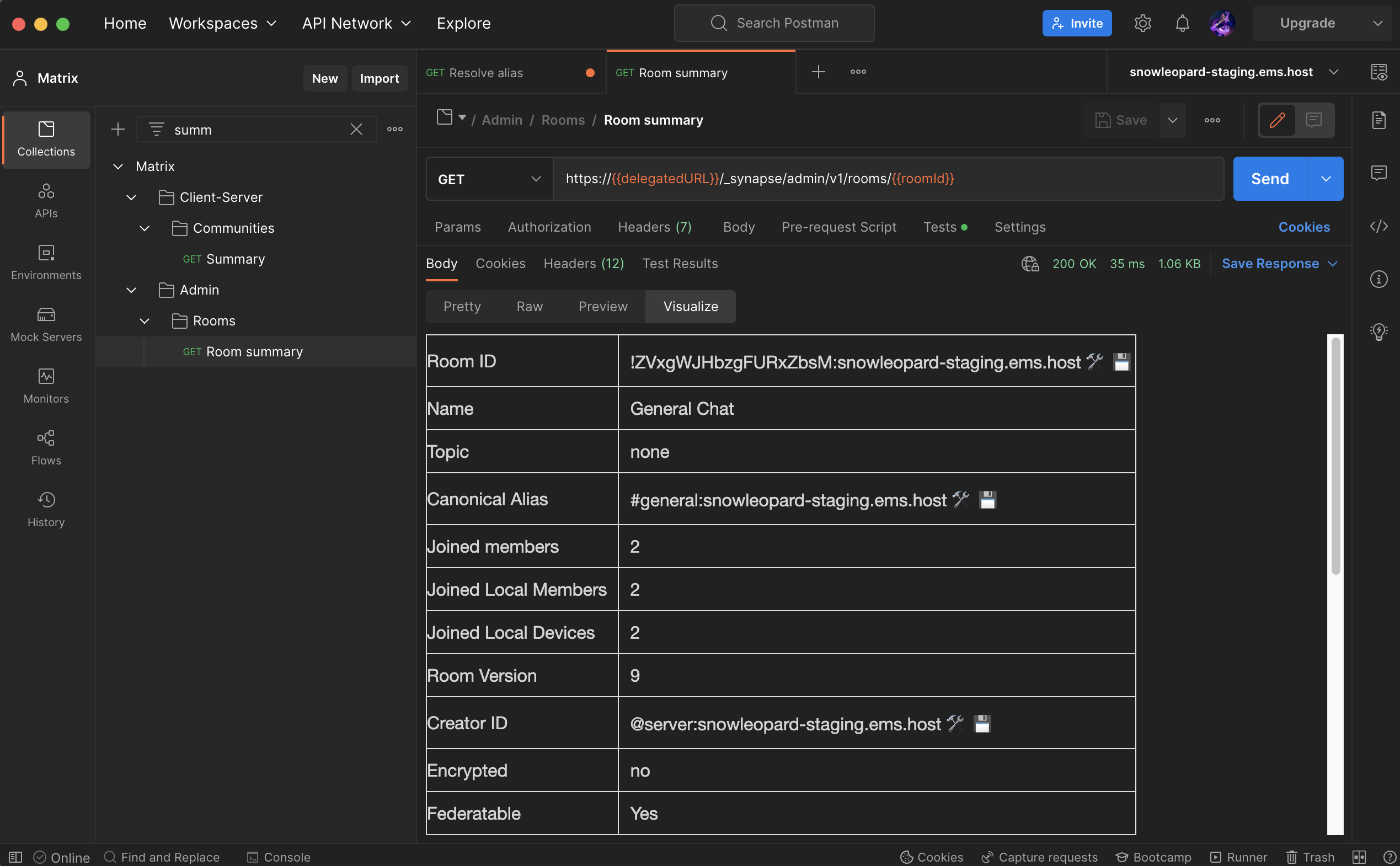Open the Params tab
Screen dimensions: 1400x866
coord(457,227)
